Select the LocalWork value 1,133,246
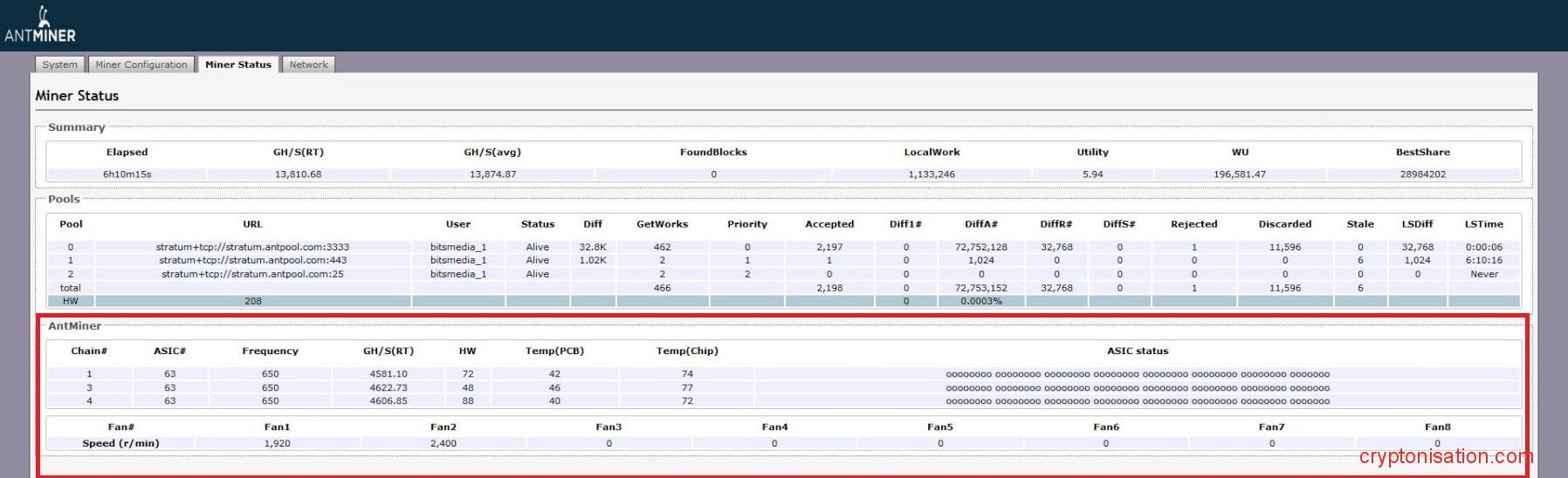 pos(931,174)
